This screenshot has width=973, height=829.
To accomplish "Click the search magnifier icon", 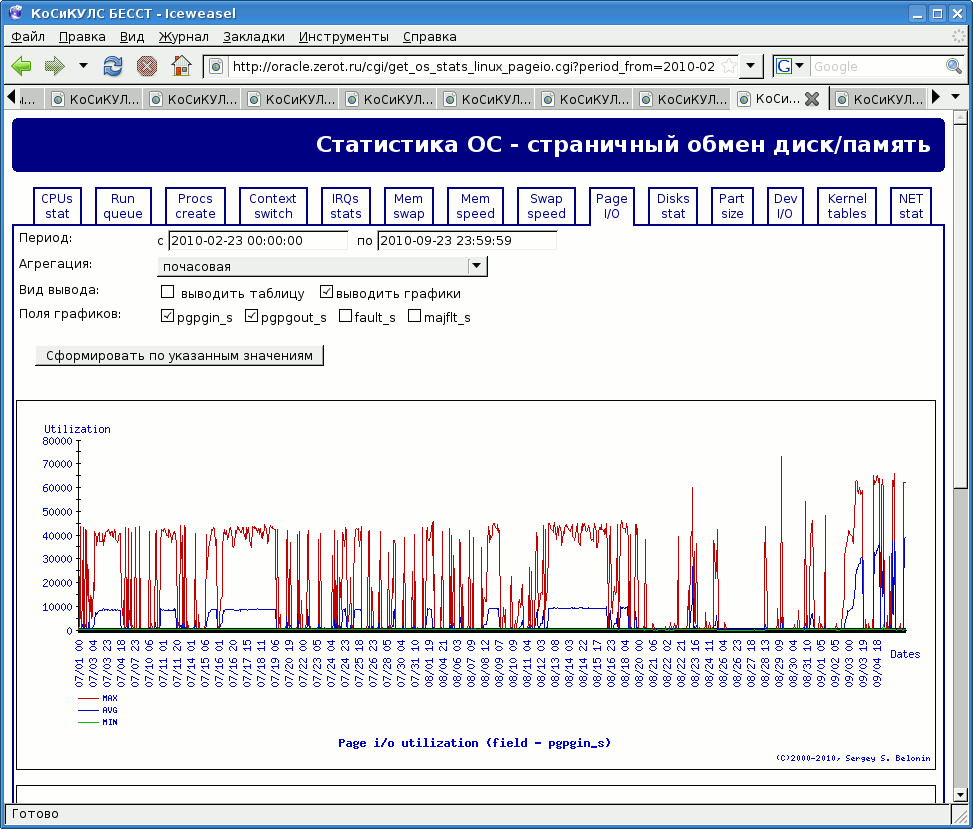I will tap(953, 66).
